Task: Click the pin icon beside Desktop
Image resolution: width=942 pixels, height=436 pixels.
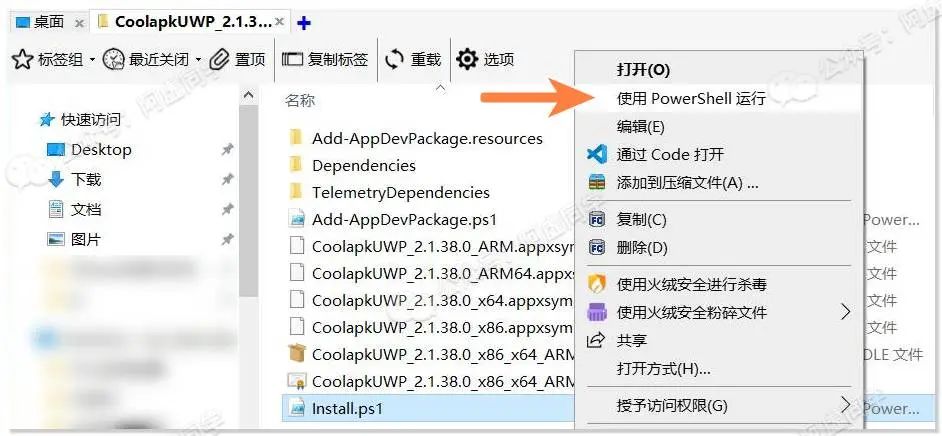Action: click(x=227, y=150)
